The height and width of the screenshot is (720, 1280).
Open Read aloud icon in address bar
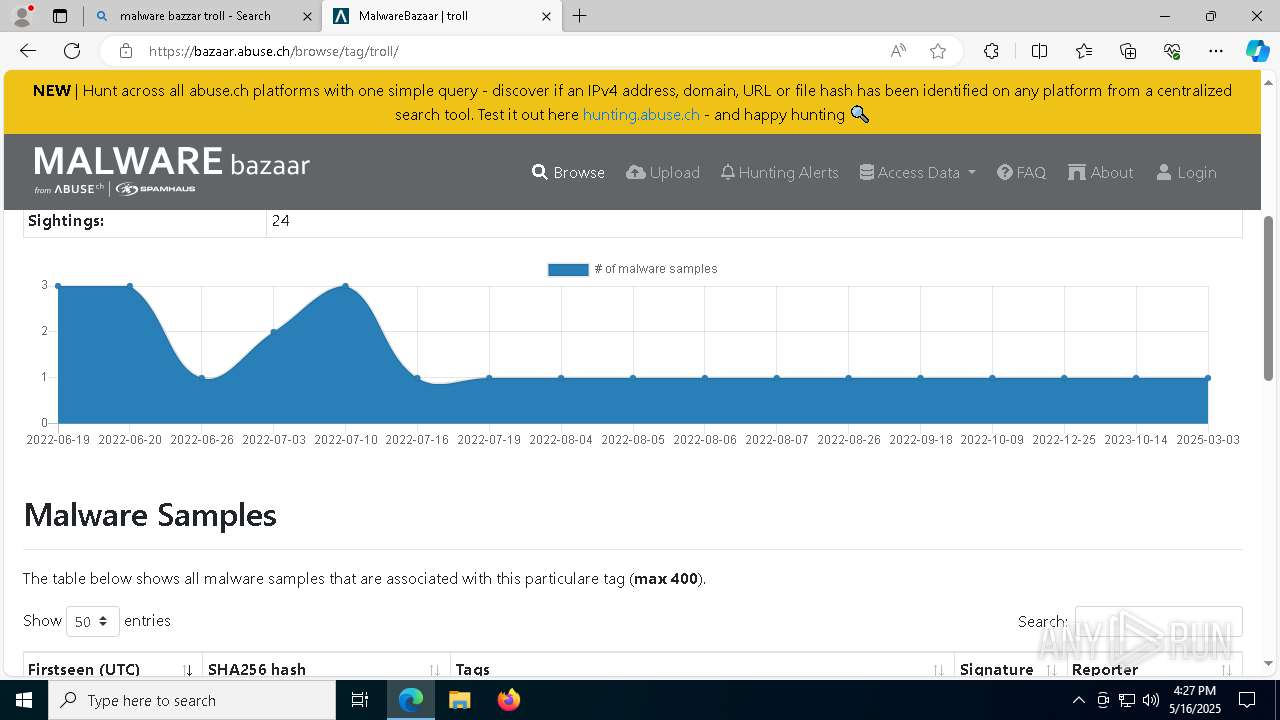coord(898,51)
